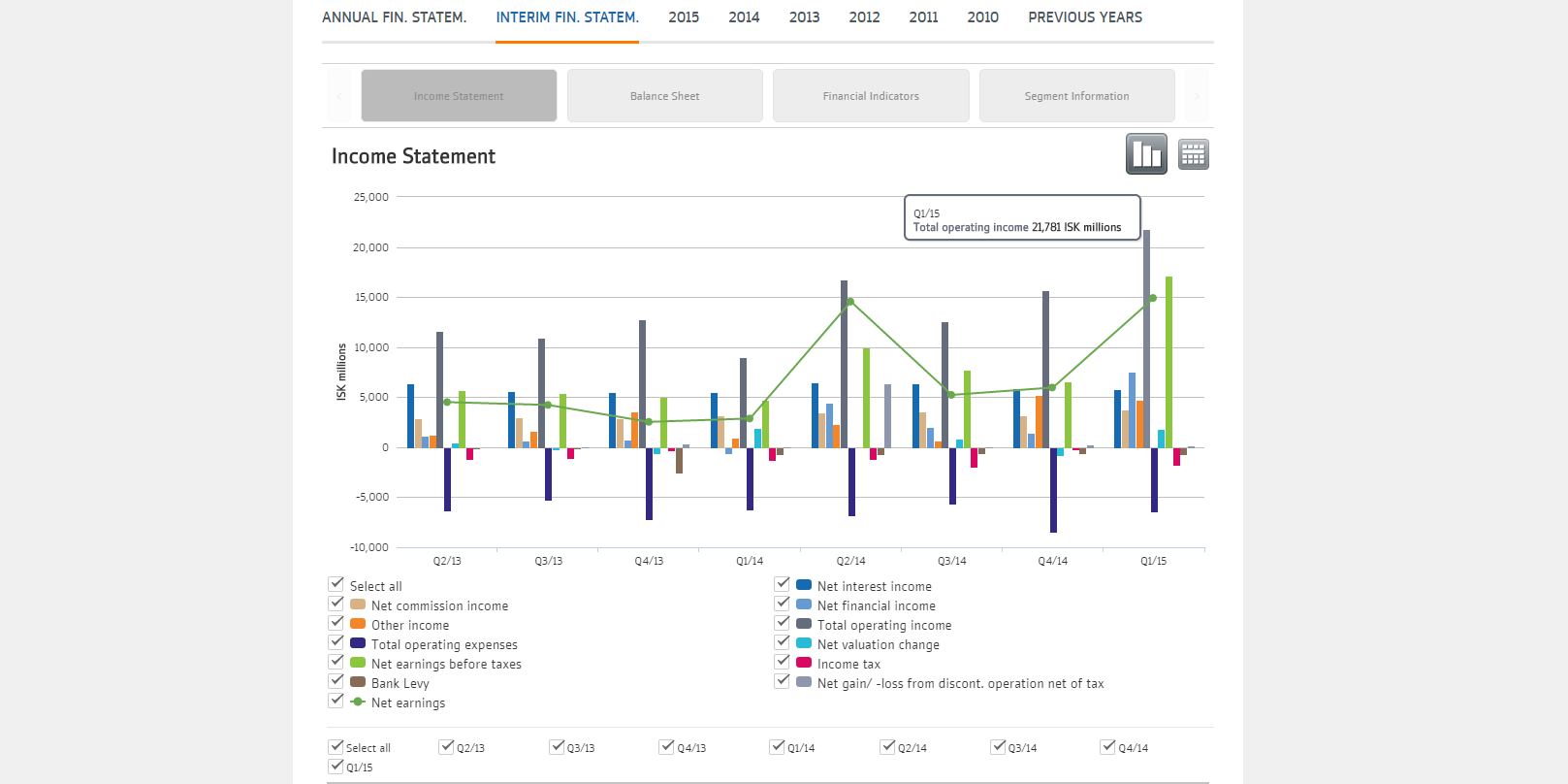Switch to table view icon
Screen dimensions: 1568x784
click(1193, 154)
